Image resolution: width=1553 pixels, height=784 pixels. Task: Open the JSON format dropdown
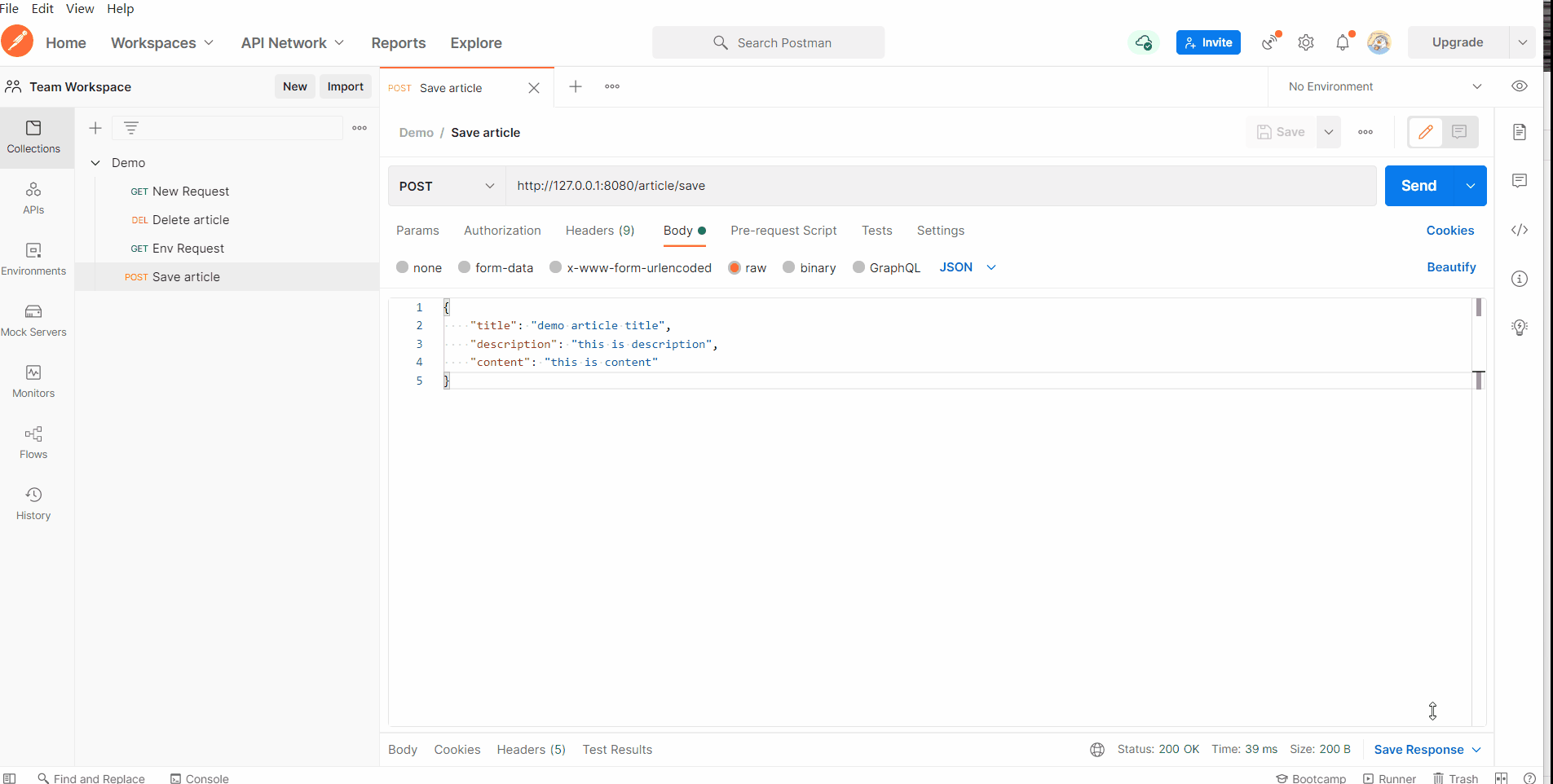(x=966, y=267)
